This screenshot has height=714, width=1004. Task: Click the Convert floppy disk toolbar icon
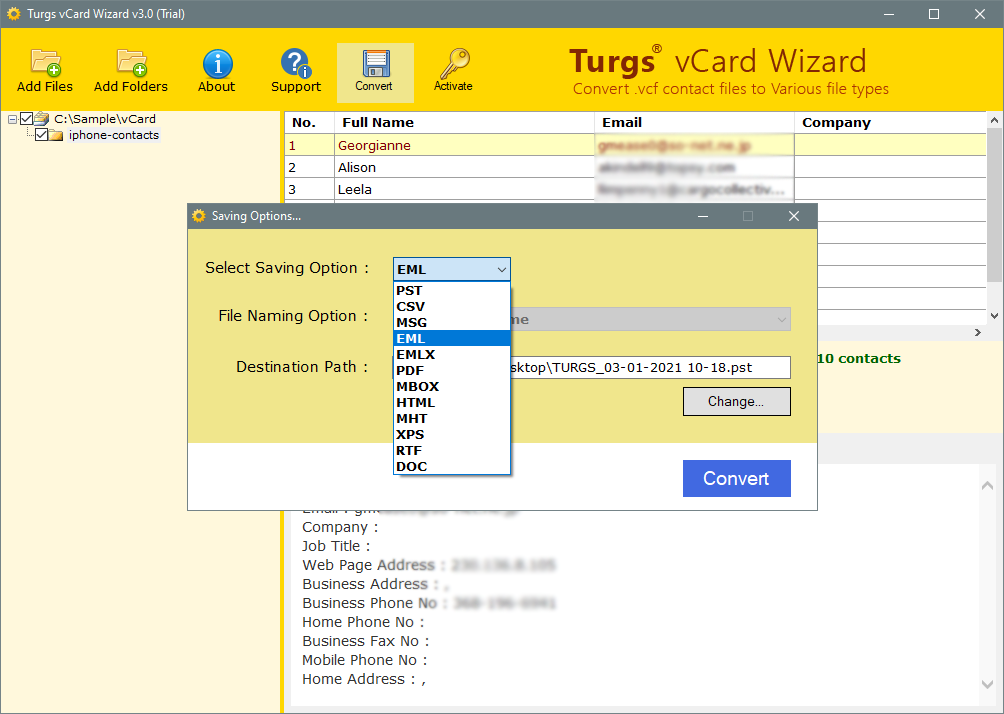click(x=376, y=63)
